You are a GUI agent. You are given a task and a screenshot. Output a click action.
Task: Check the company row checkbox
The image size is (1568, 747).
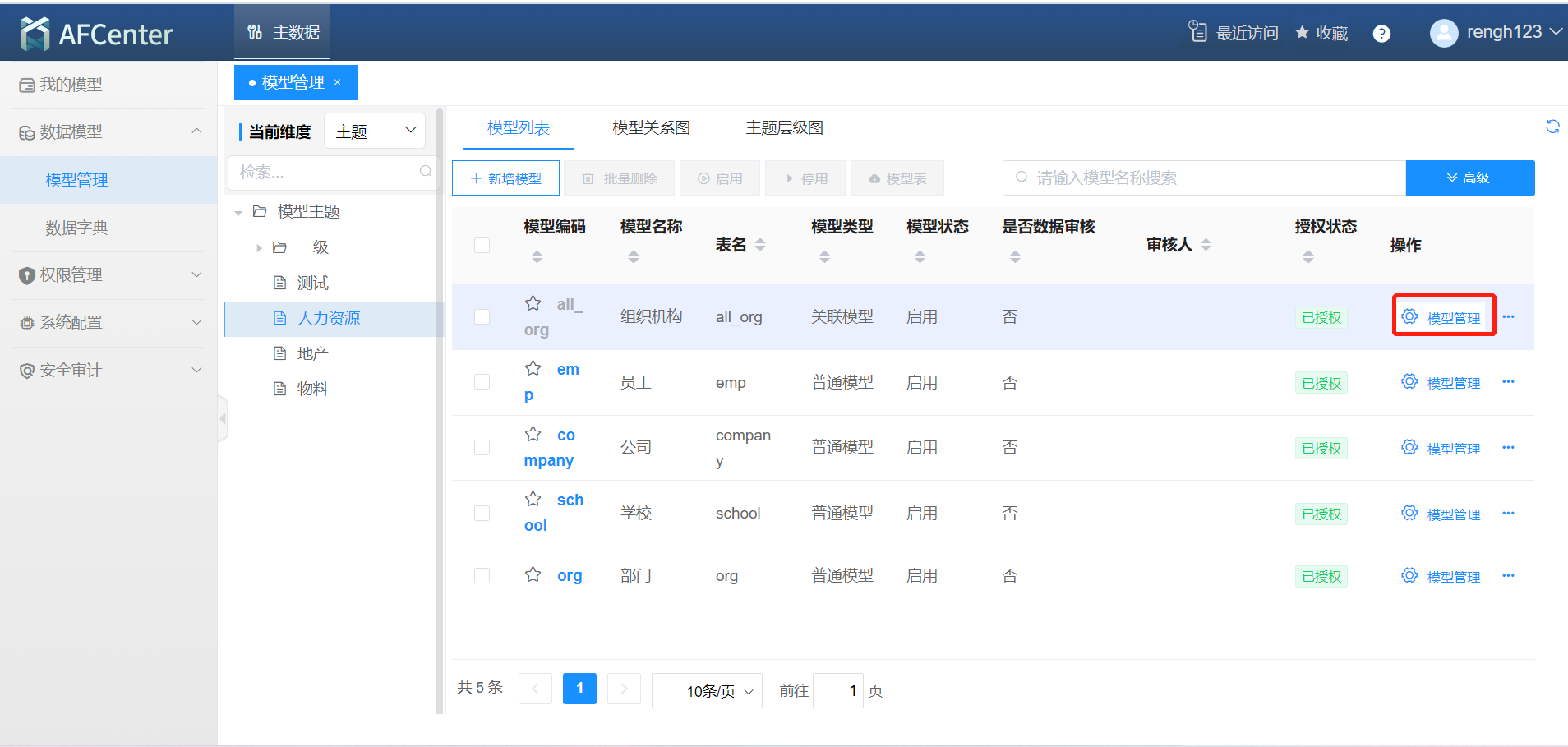pyautogui.click(x=482, y=447)
